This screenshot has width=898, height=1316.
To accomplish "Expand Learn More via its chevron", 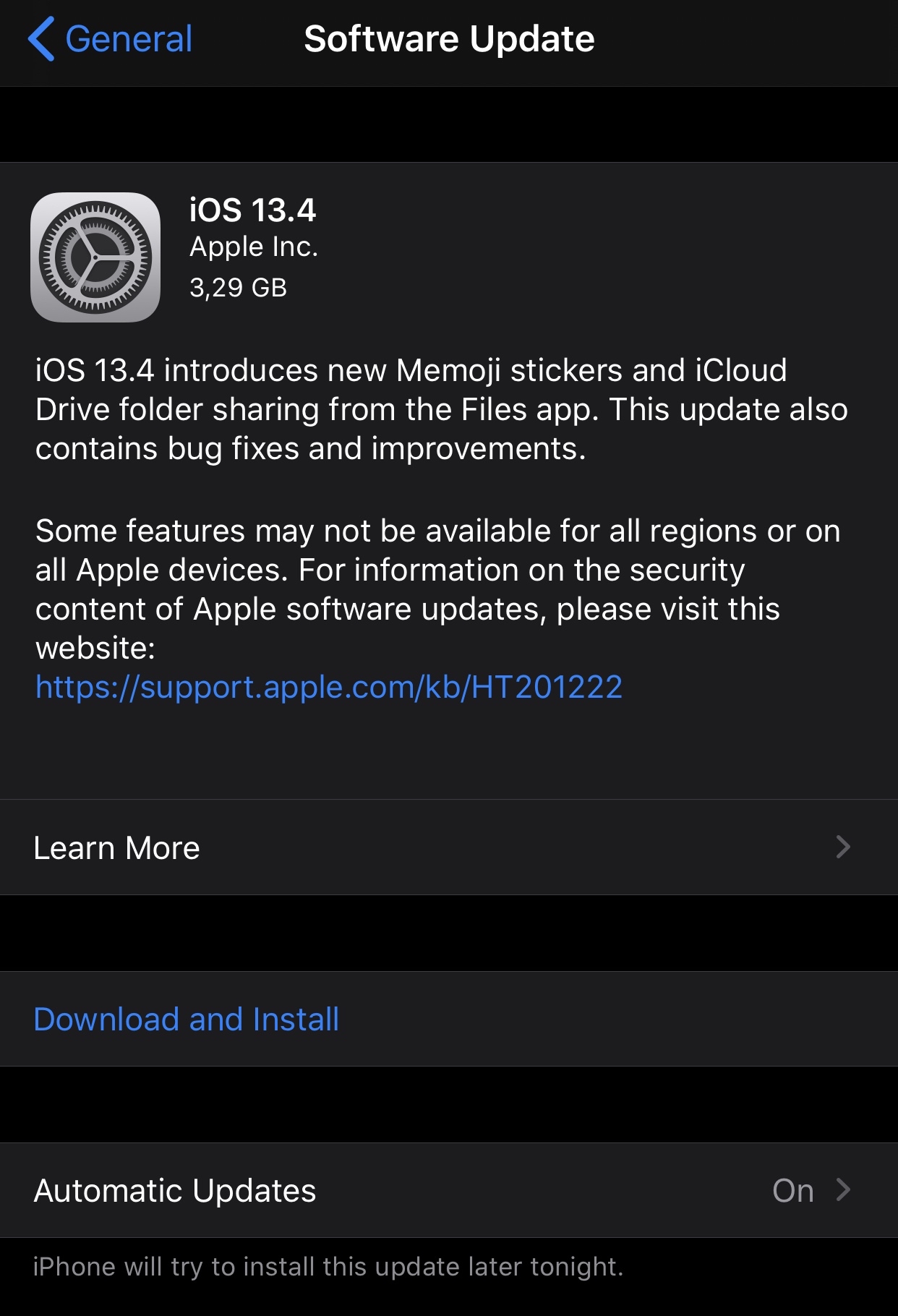I will tap(843, 847).
